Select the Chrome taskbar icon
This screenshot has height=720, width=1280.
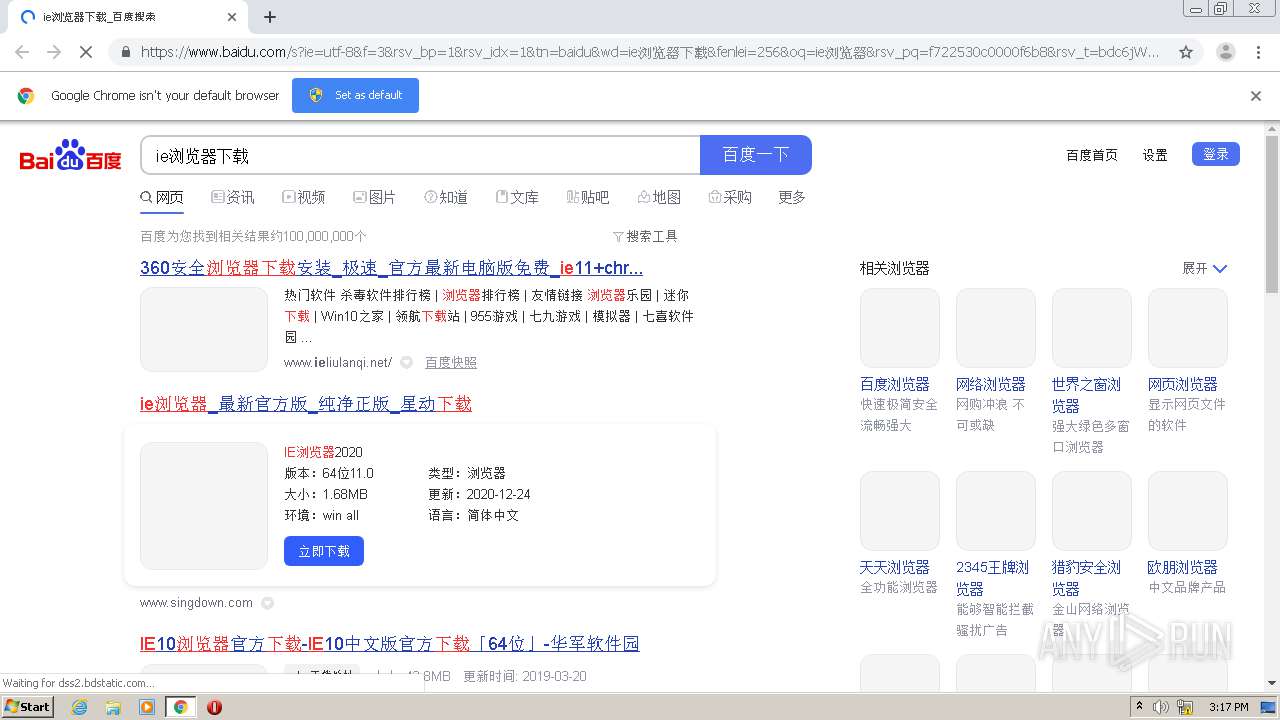click(181, 707)
